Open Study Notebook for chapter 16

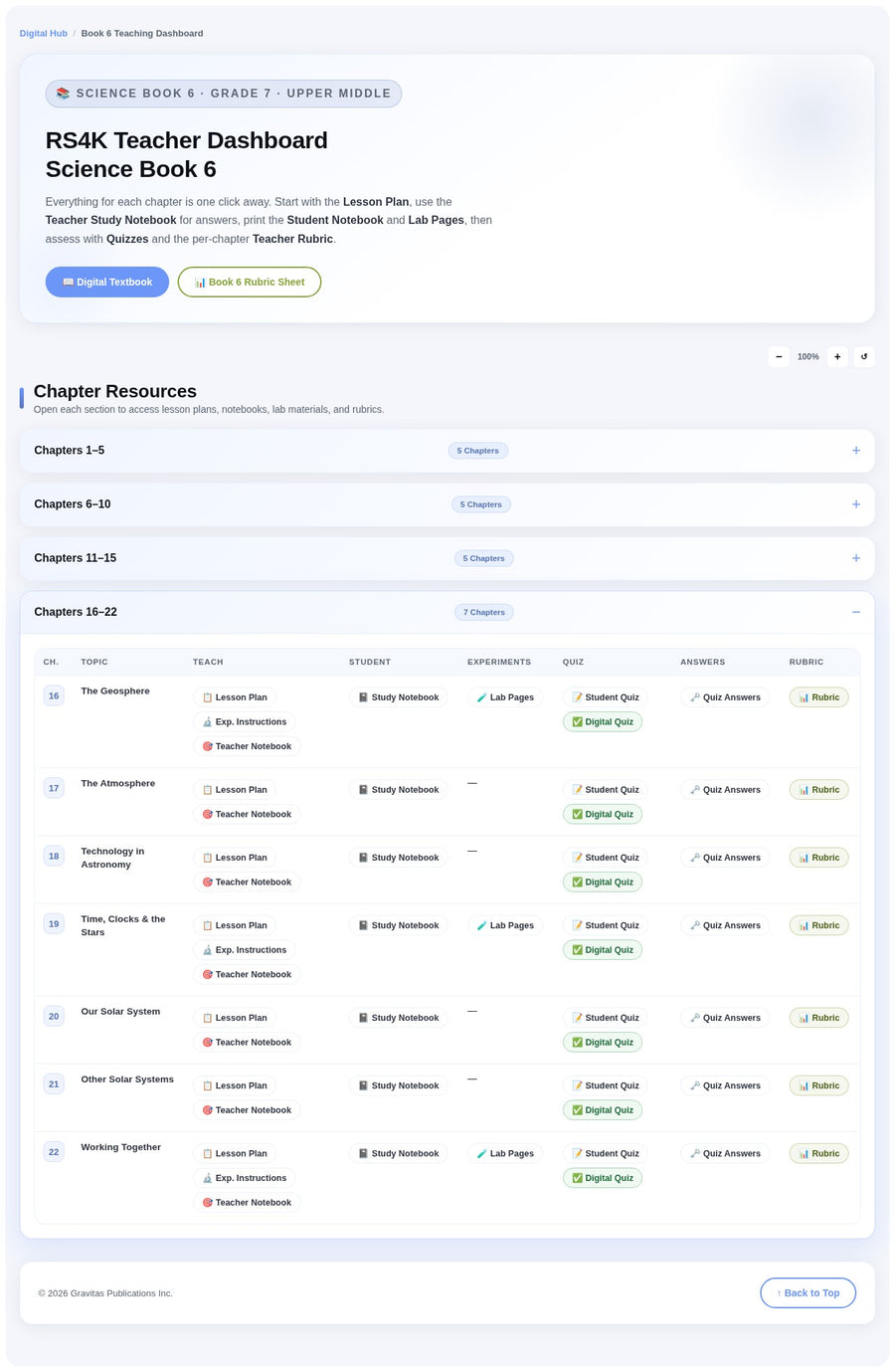point(398,697)
